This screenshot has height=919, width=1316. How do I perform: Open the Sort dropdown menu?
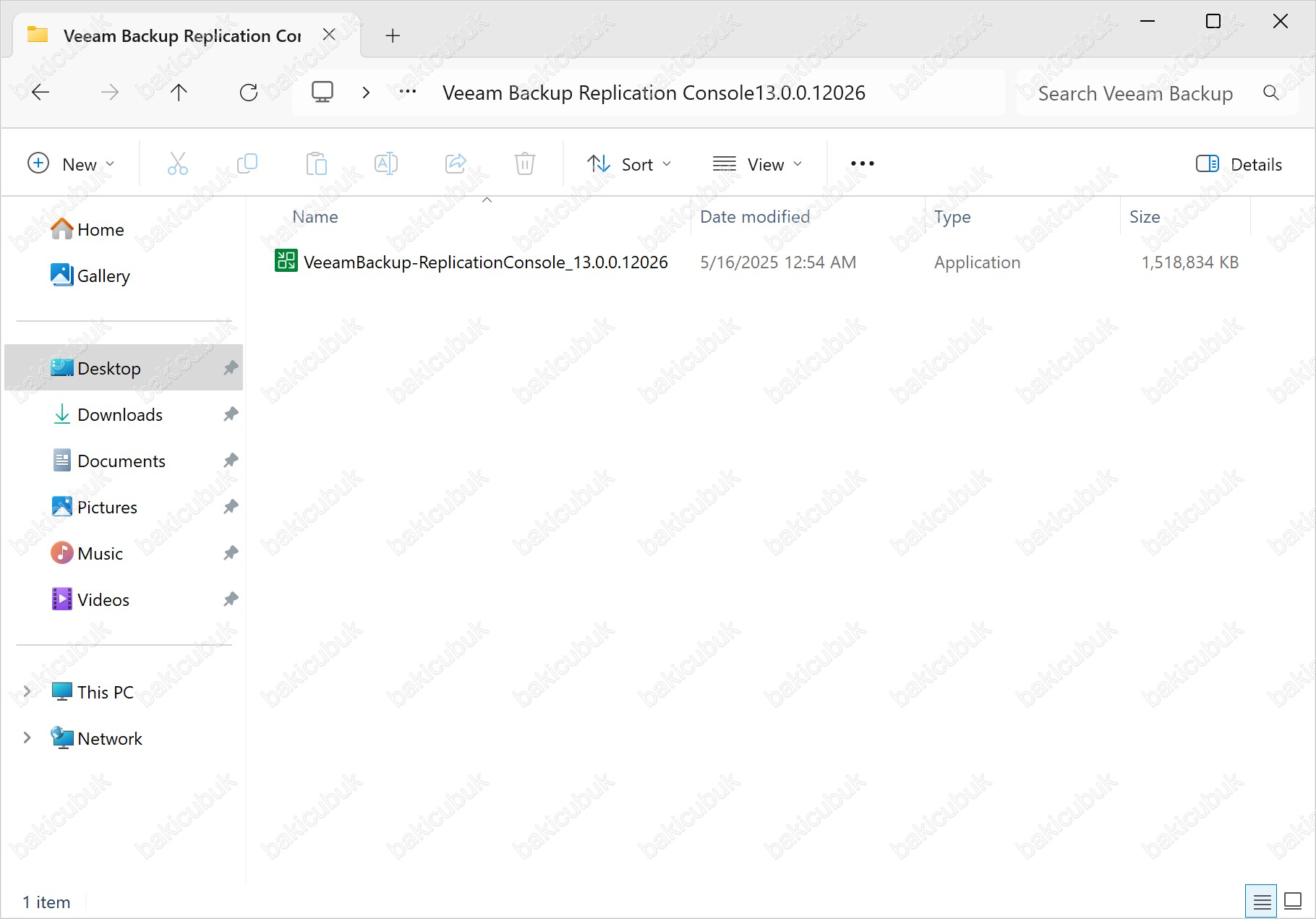click(x=629, y=164)
